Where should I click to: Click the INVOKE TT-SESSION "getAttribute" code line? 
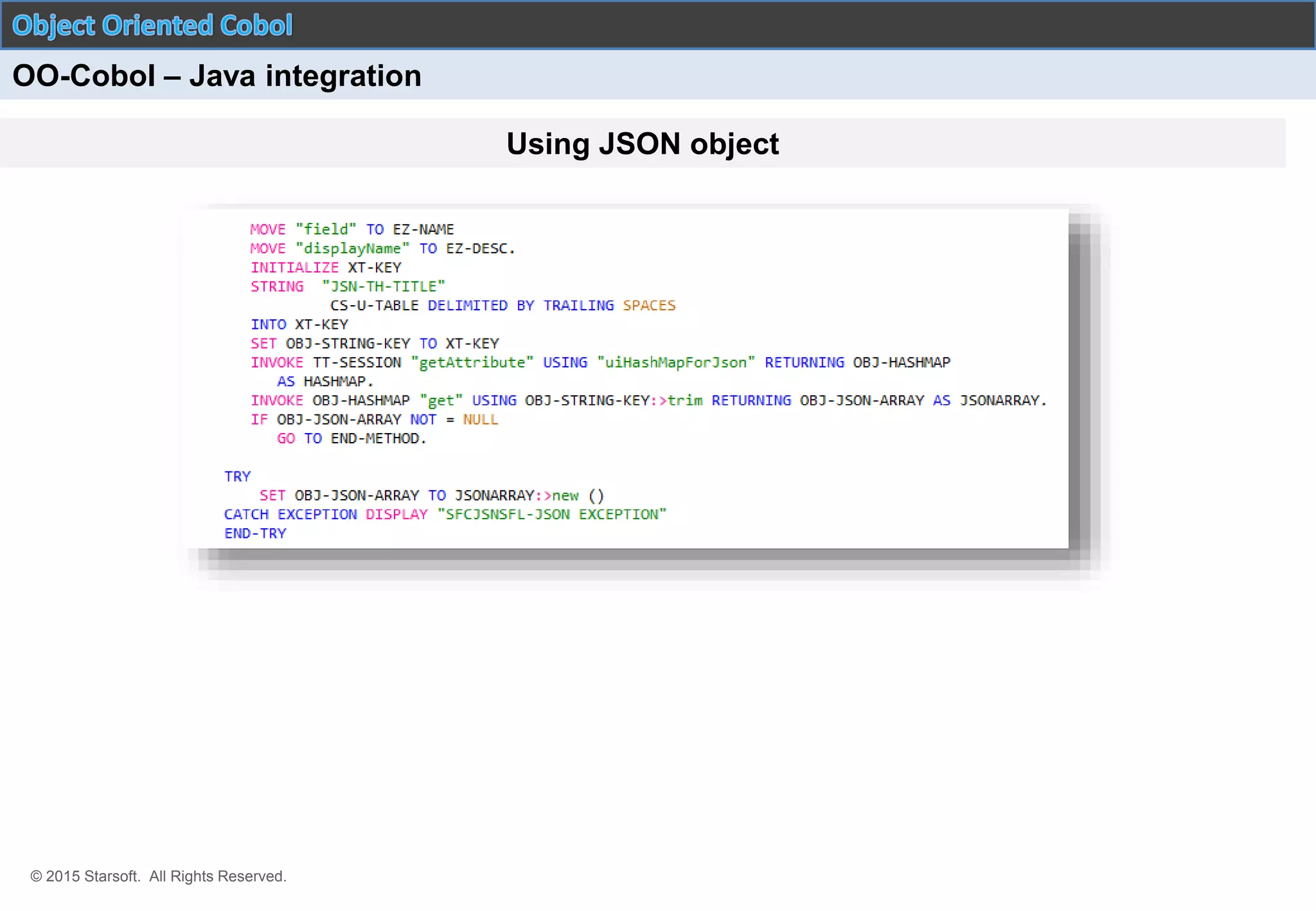coord(600,362)
